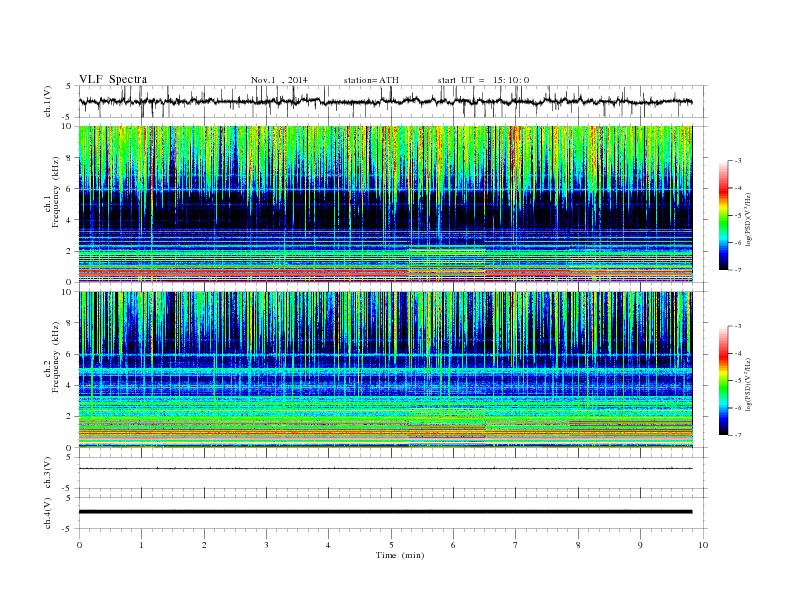The width and height of the screenshot is (792, 612).
Task: Click the time axis tick label "6"
Action: click(453, 545)
